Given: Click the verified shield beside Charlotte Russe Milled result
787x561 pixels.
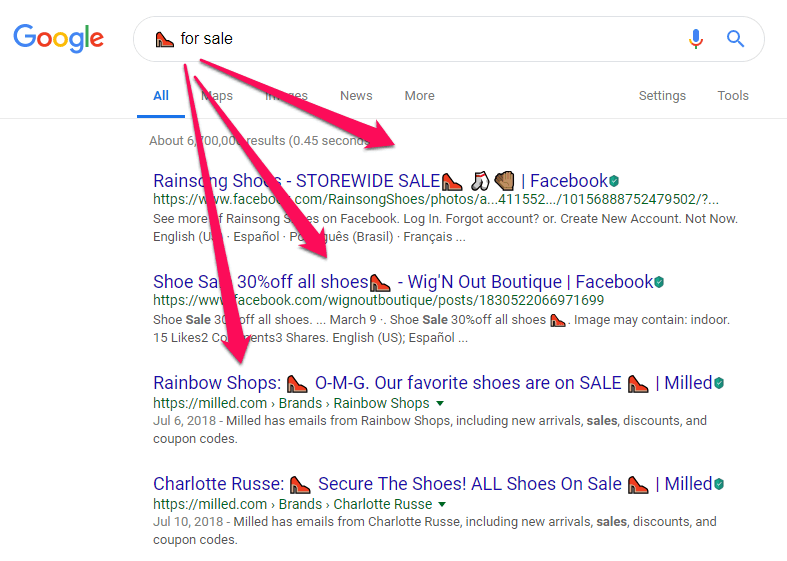Looking at the screenshot, I should 719,484.
